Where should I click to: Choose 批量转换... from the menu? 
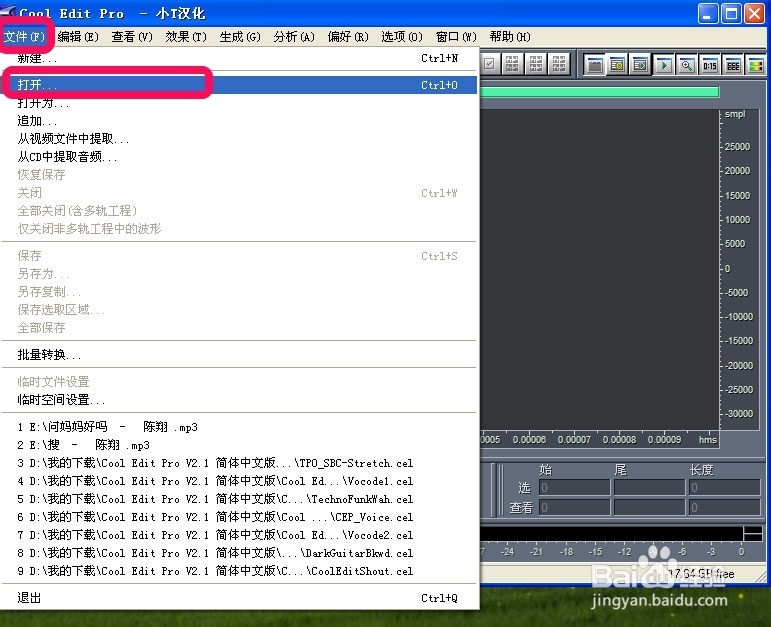(x=239, y=355)
